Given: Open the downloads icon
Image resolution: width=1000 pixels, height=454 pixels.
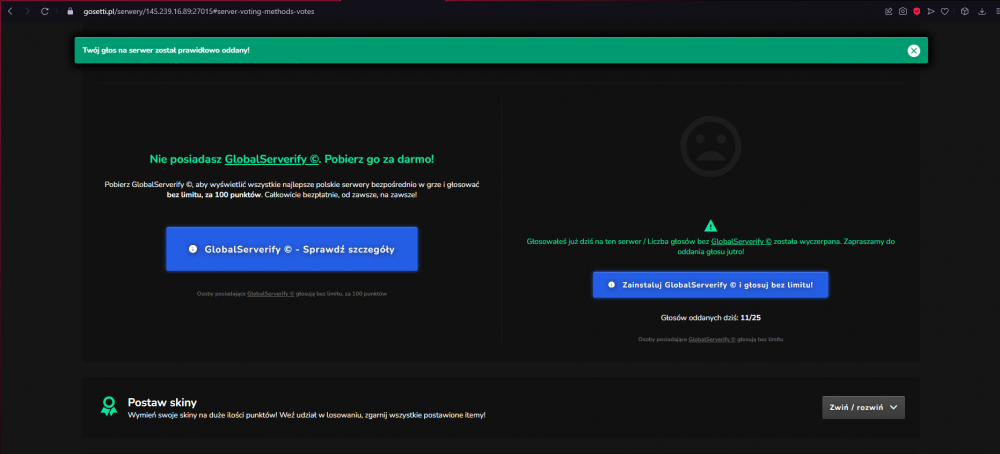Looking at the screenshot, I should pyautogui.click(x=982, y=11).
